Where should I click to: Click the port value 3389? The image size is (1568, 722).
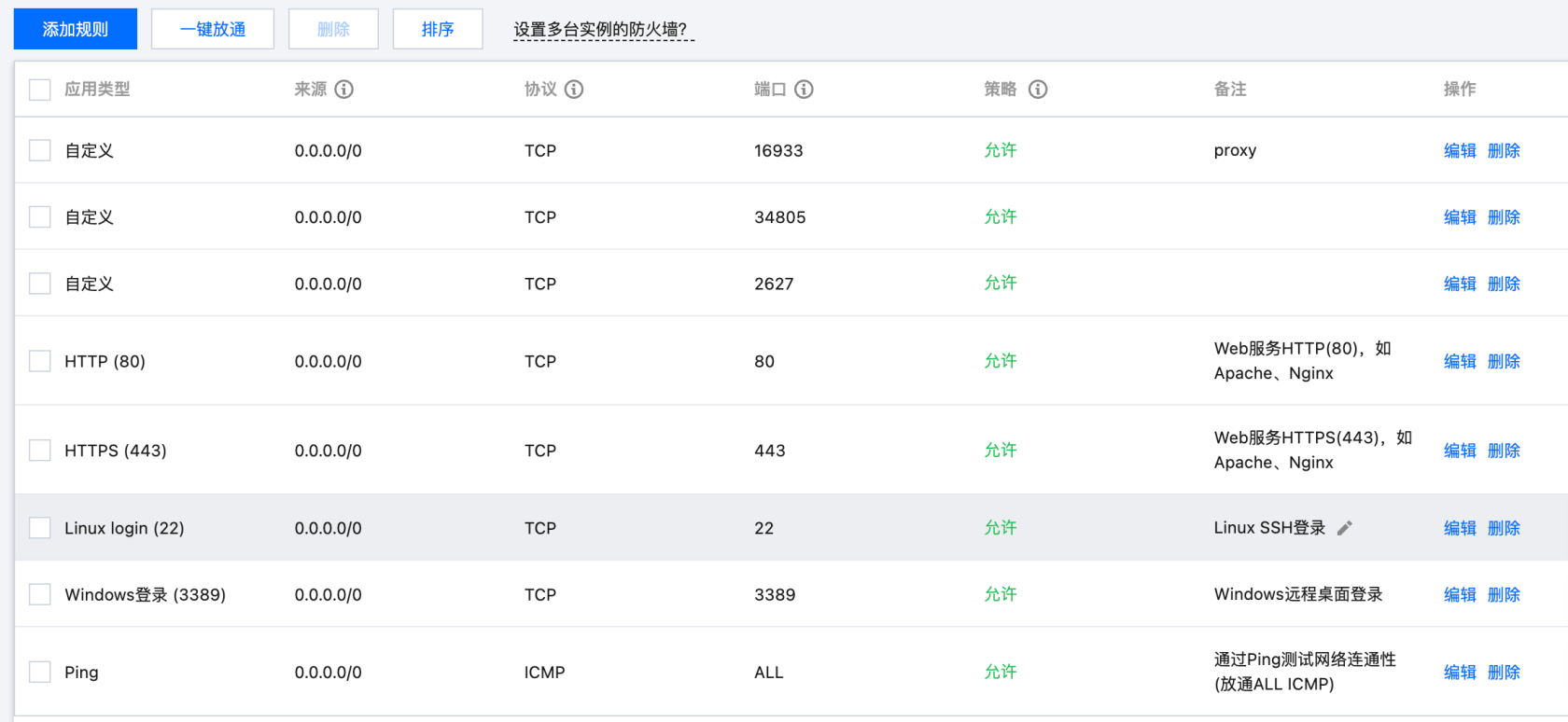tap(775, 594)
